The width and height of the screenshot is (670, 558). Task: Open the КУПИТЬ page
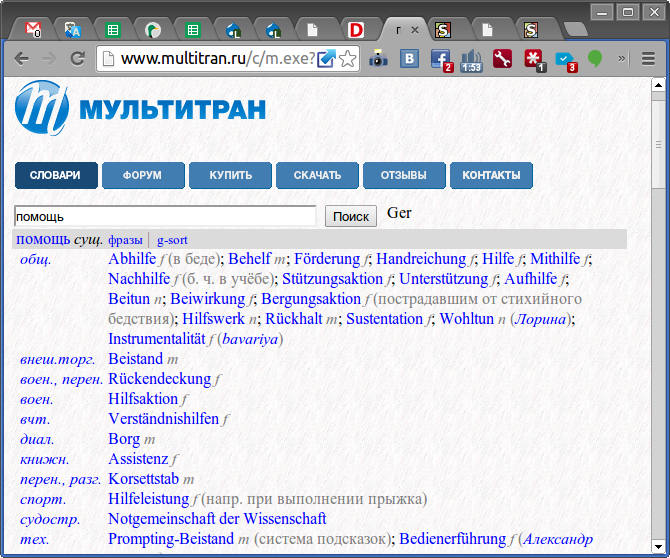[x=230, y=175]
